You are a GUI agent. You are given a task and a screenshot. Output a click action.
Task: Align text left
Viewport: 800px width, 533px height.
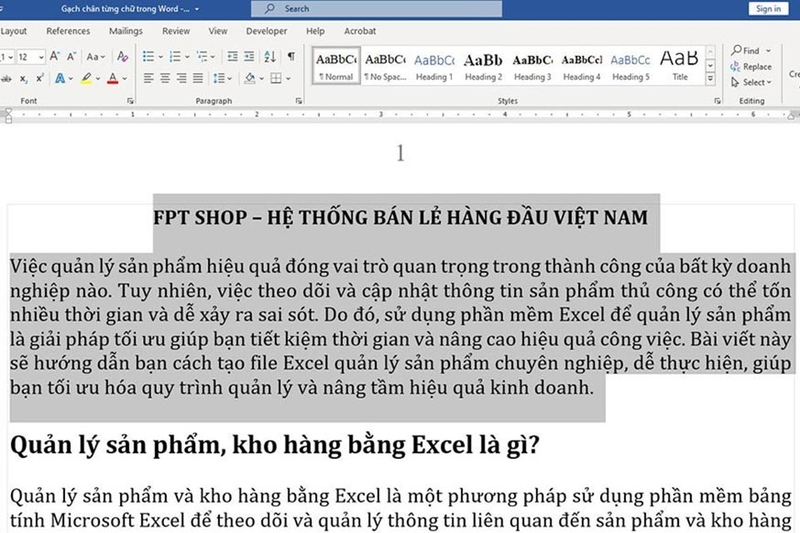[x=148, y=78]
